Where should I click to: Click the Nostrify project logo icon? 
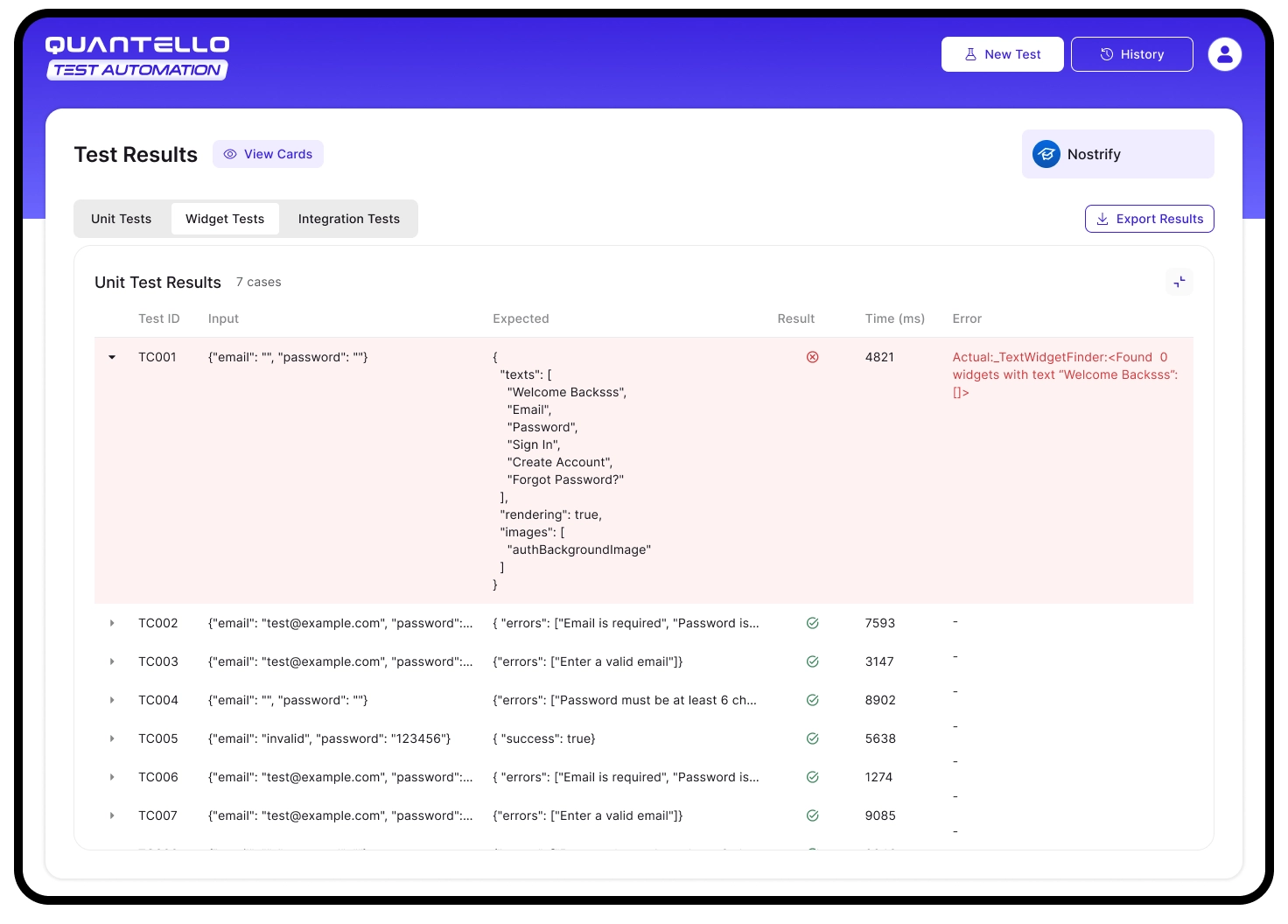(1046, 154)
